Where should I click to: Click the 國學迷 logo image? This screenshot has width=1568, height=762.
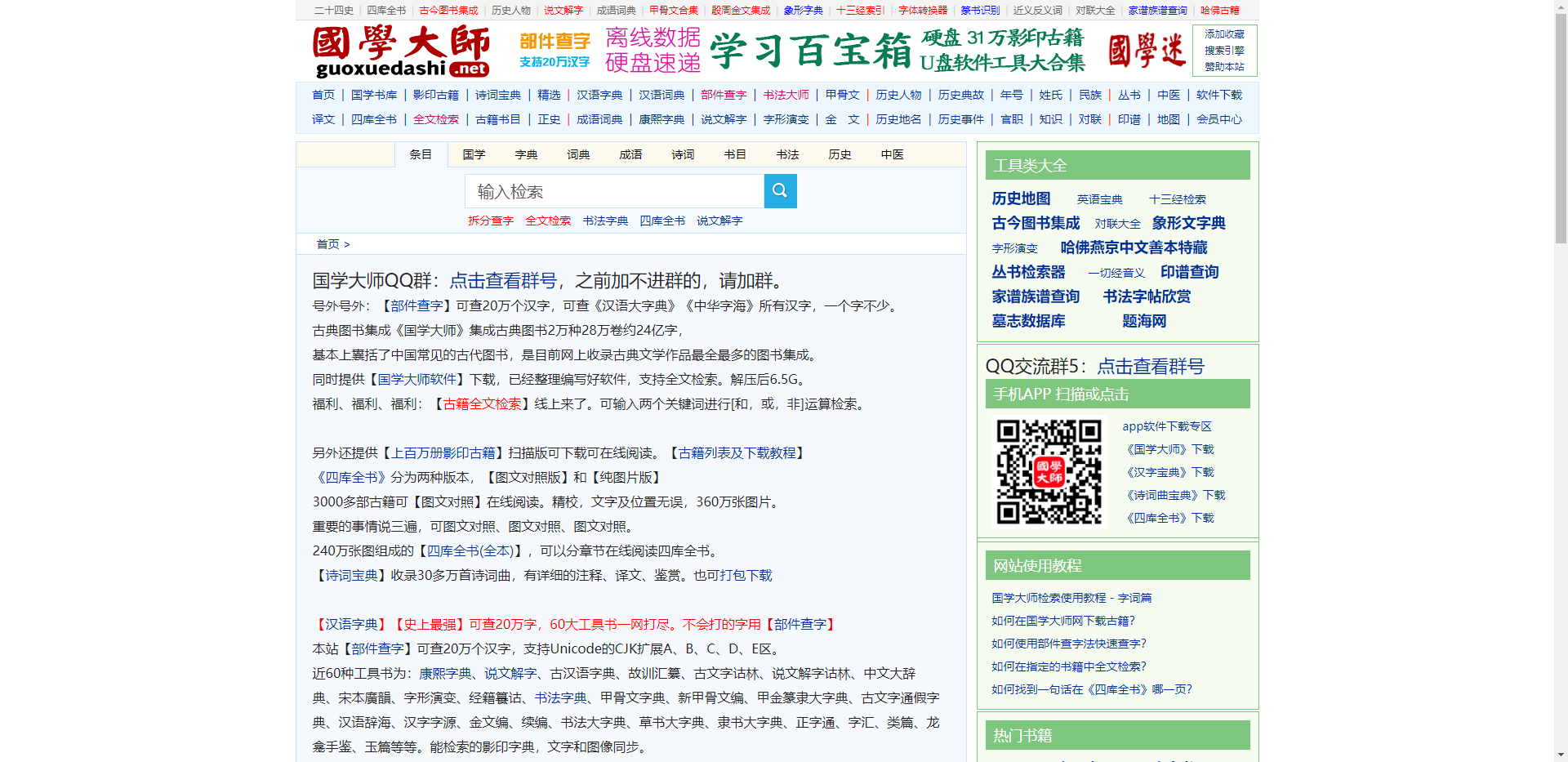(x=1145, y=49)
